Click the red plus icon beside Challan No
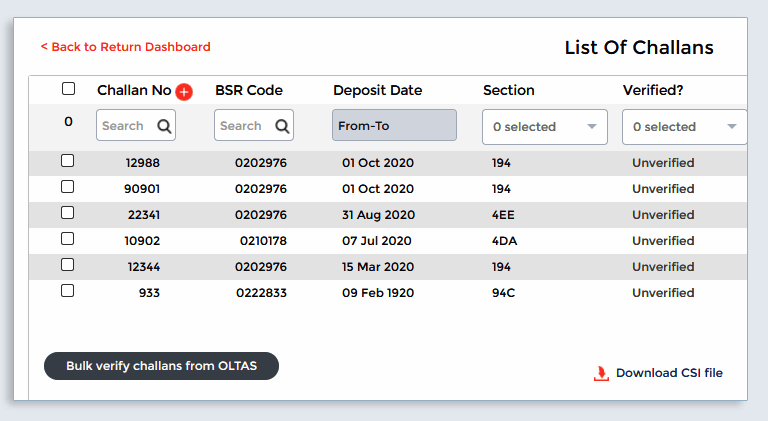 tap(184, 92)
